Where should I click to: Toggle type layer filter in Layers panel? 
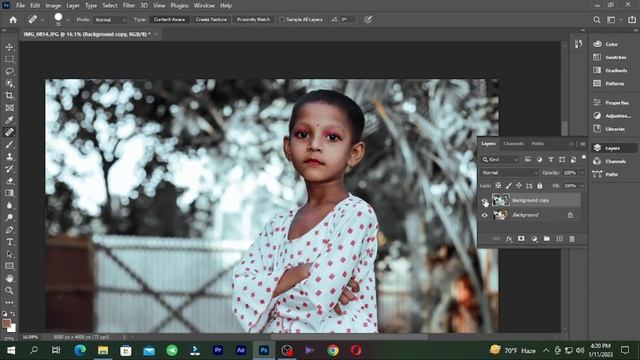(x=551, y=160)
